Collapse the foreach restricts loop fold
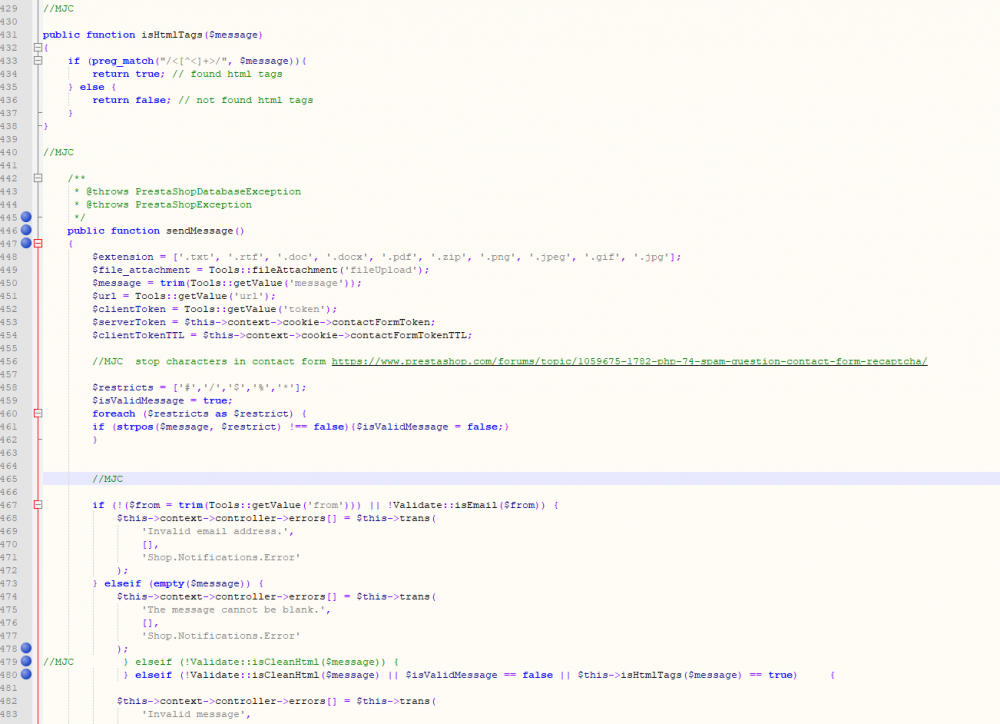This screenshot has height=724, width=1000. pos(37,413)
